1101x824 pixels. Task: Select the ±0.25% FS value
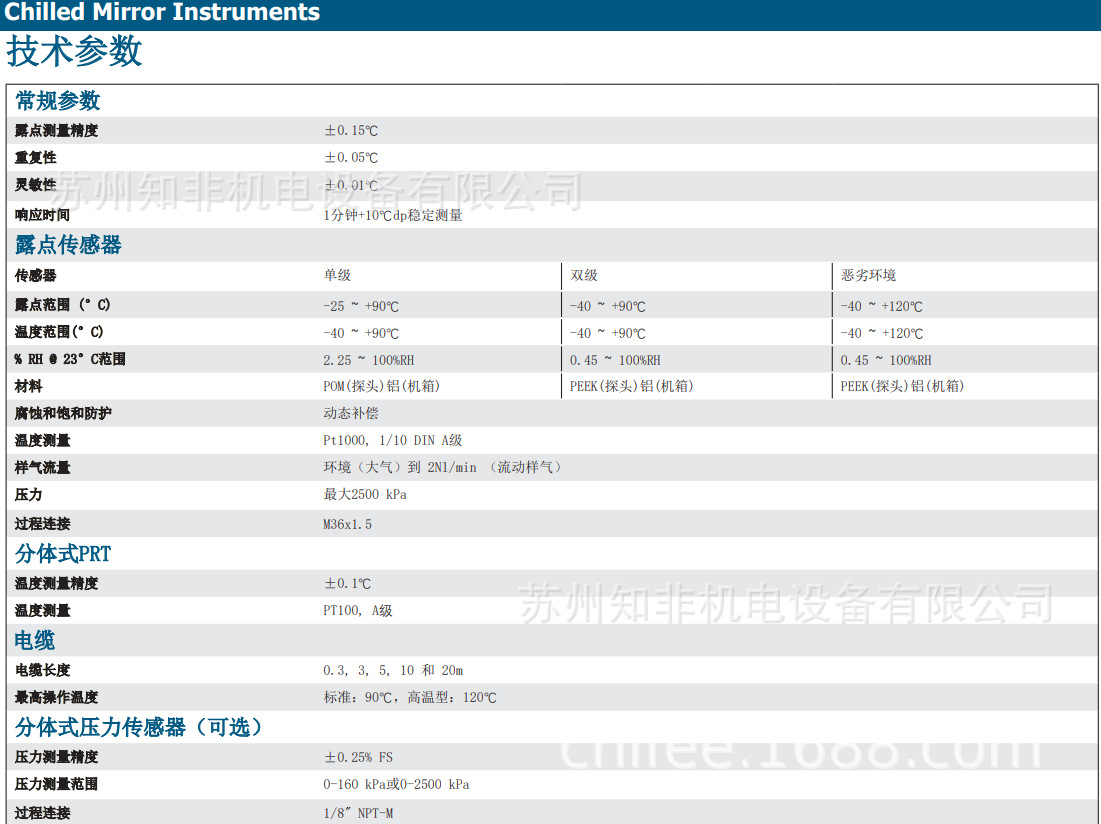(358, 757)
